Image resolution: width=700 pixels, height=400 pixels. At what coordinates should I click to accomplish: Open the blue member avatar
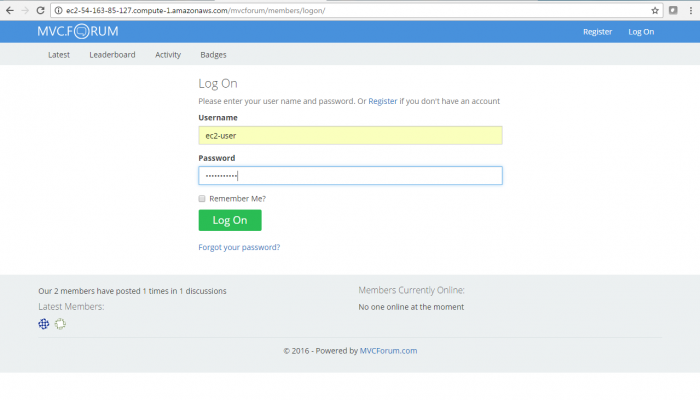pyautogui.click(x=44, y=323)
